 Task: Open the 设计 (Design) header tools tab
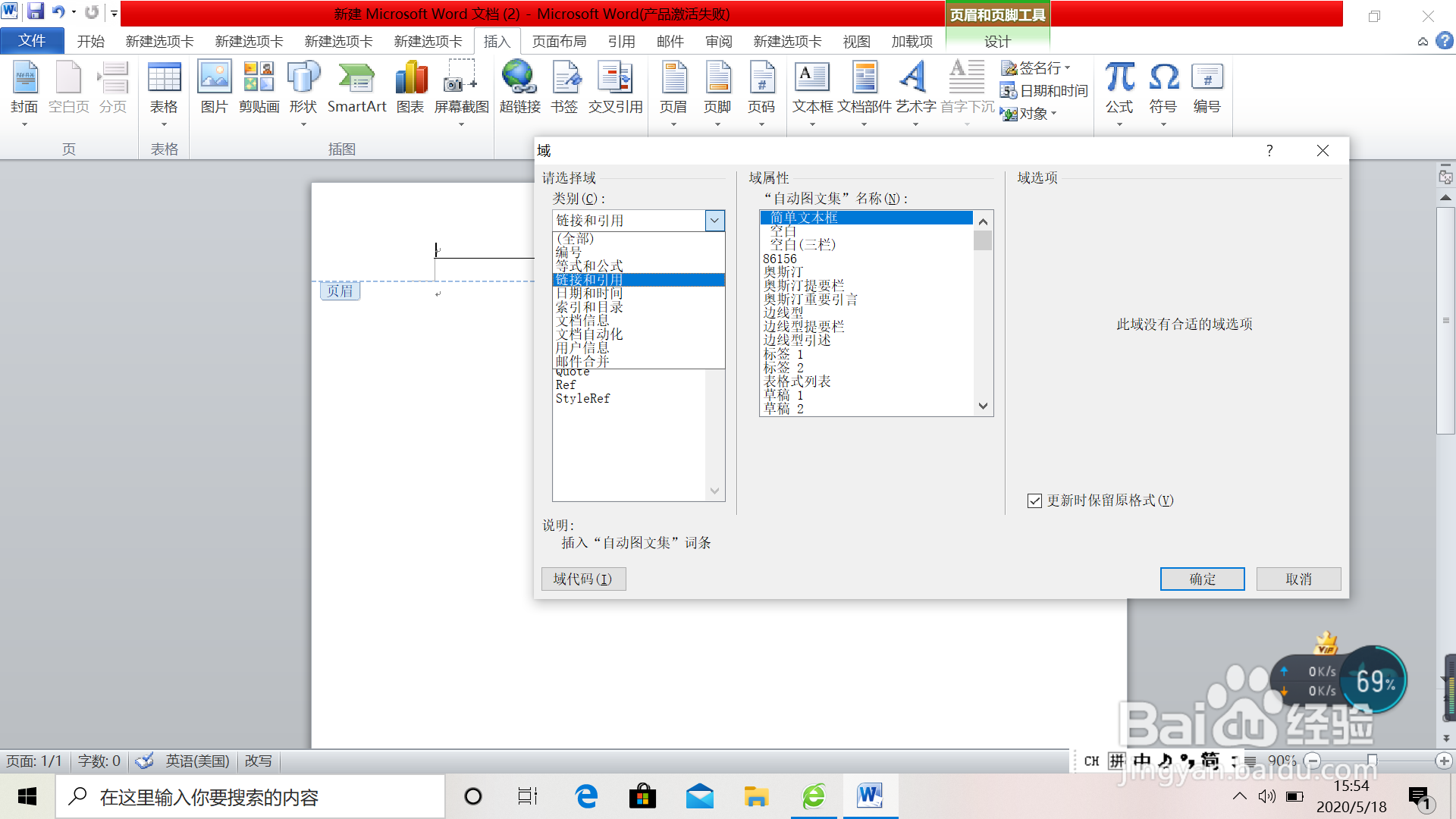coord(997,41)
